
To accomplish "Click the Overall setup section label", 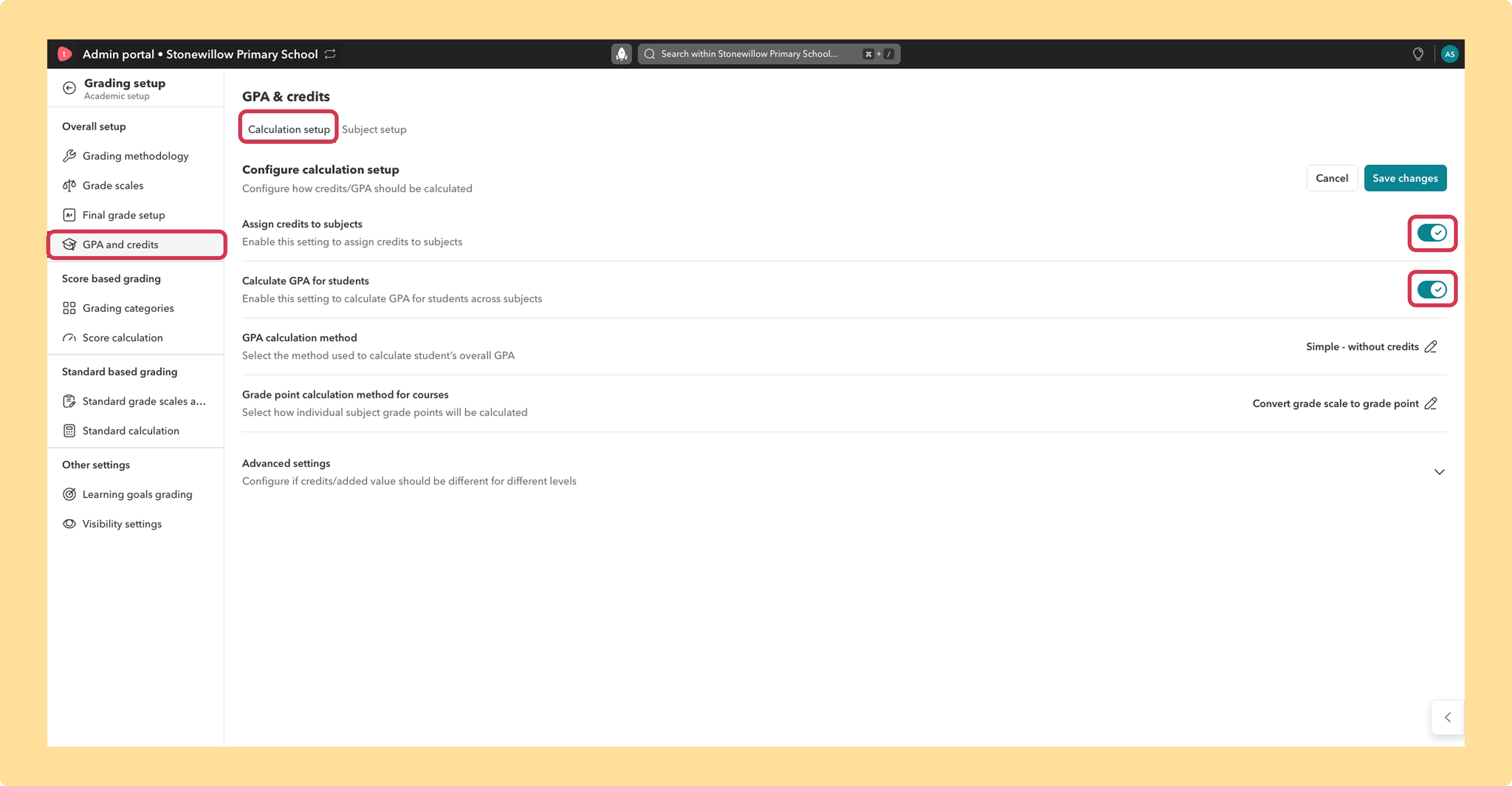I will pyautogui.click(x=94, y=126).
